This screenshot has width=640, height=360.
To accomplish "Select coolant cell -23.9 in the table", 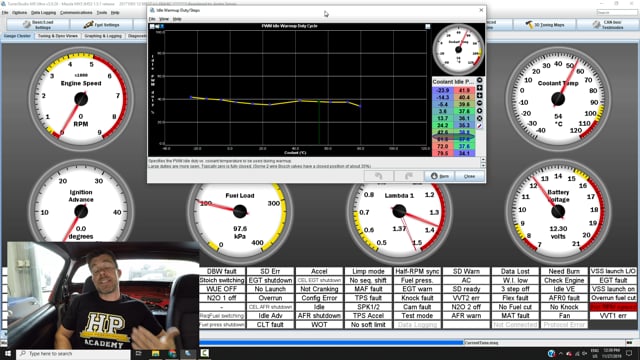I will (443, 90).
